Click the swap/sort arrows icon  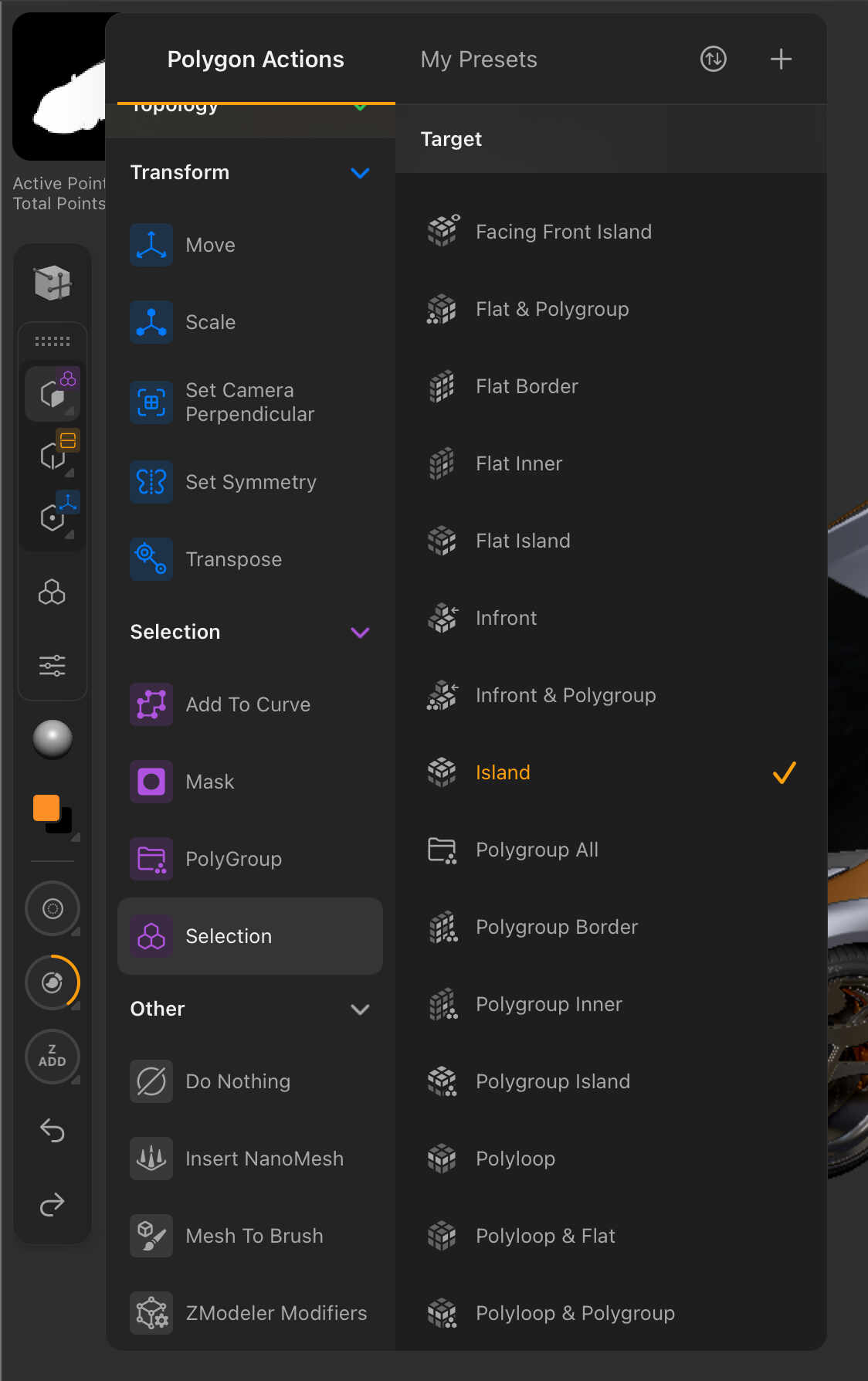point(714,59)
